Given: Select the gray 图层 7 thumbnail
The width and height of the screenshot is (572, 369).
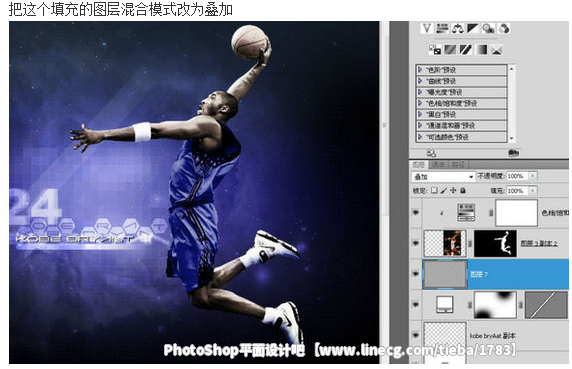Looking at the screenshot, I should 445,274.
